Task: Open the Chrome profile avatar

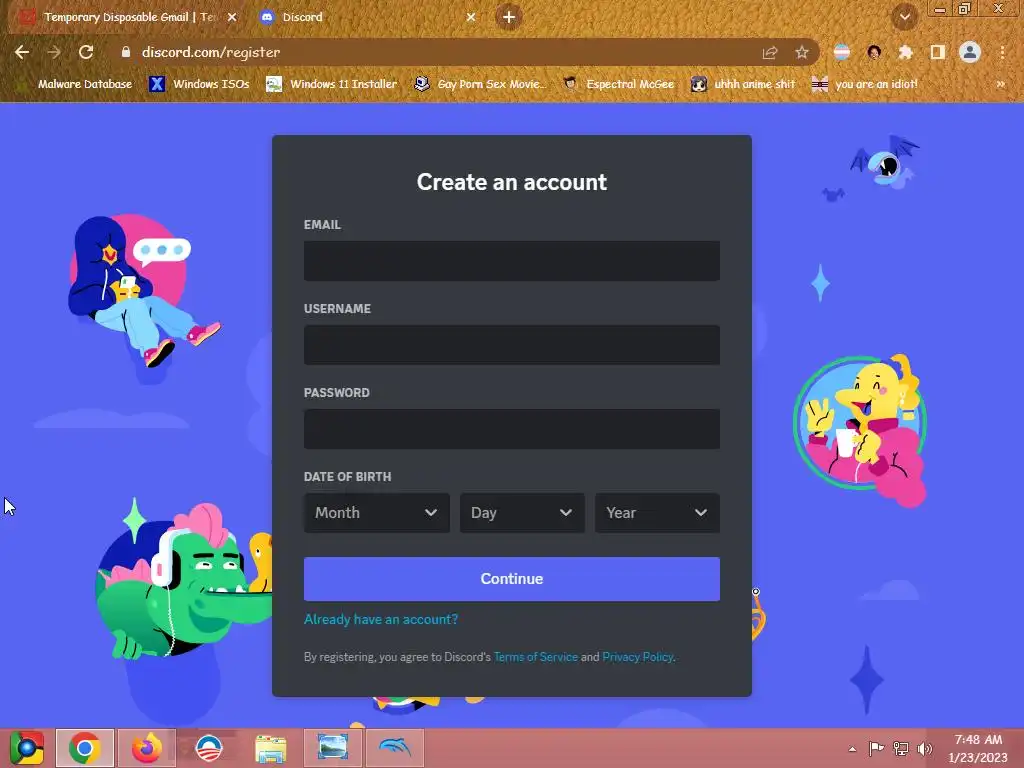Action: 970,52
